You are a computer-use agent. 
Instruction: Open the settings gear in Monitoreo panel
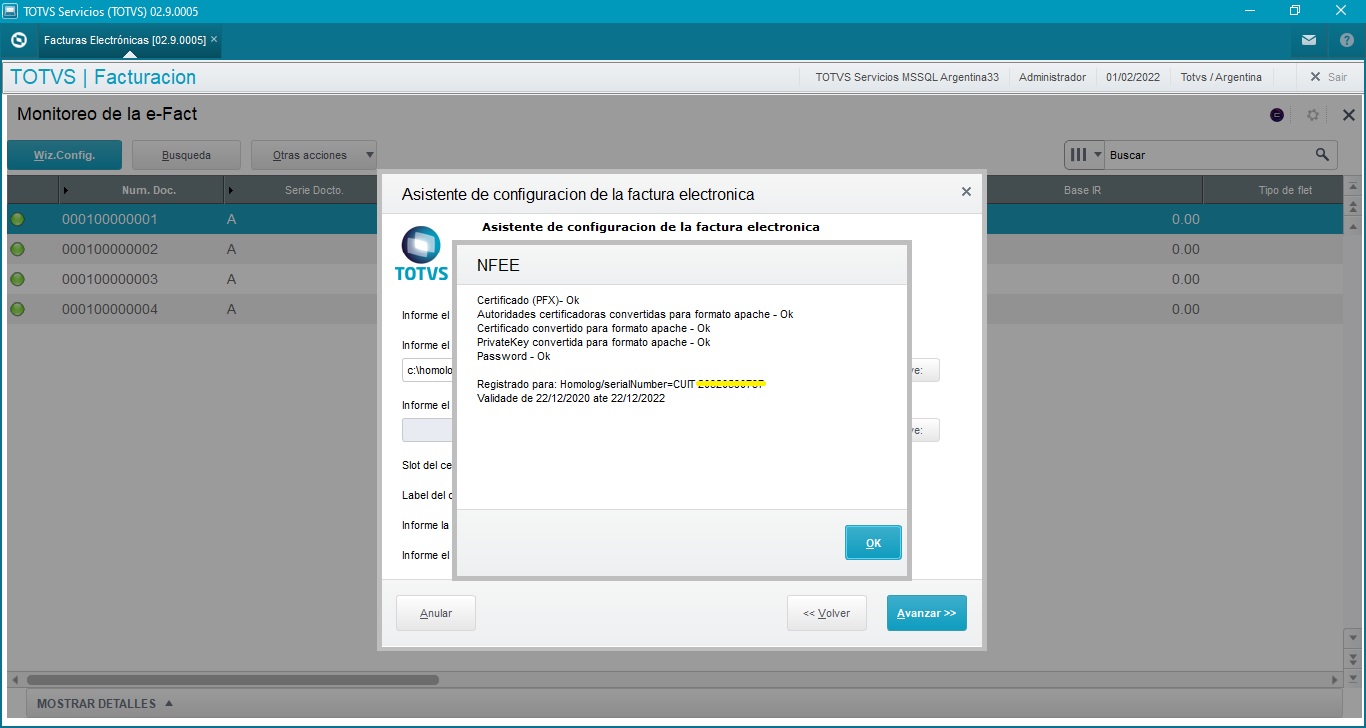tap(1314, 115)
